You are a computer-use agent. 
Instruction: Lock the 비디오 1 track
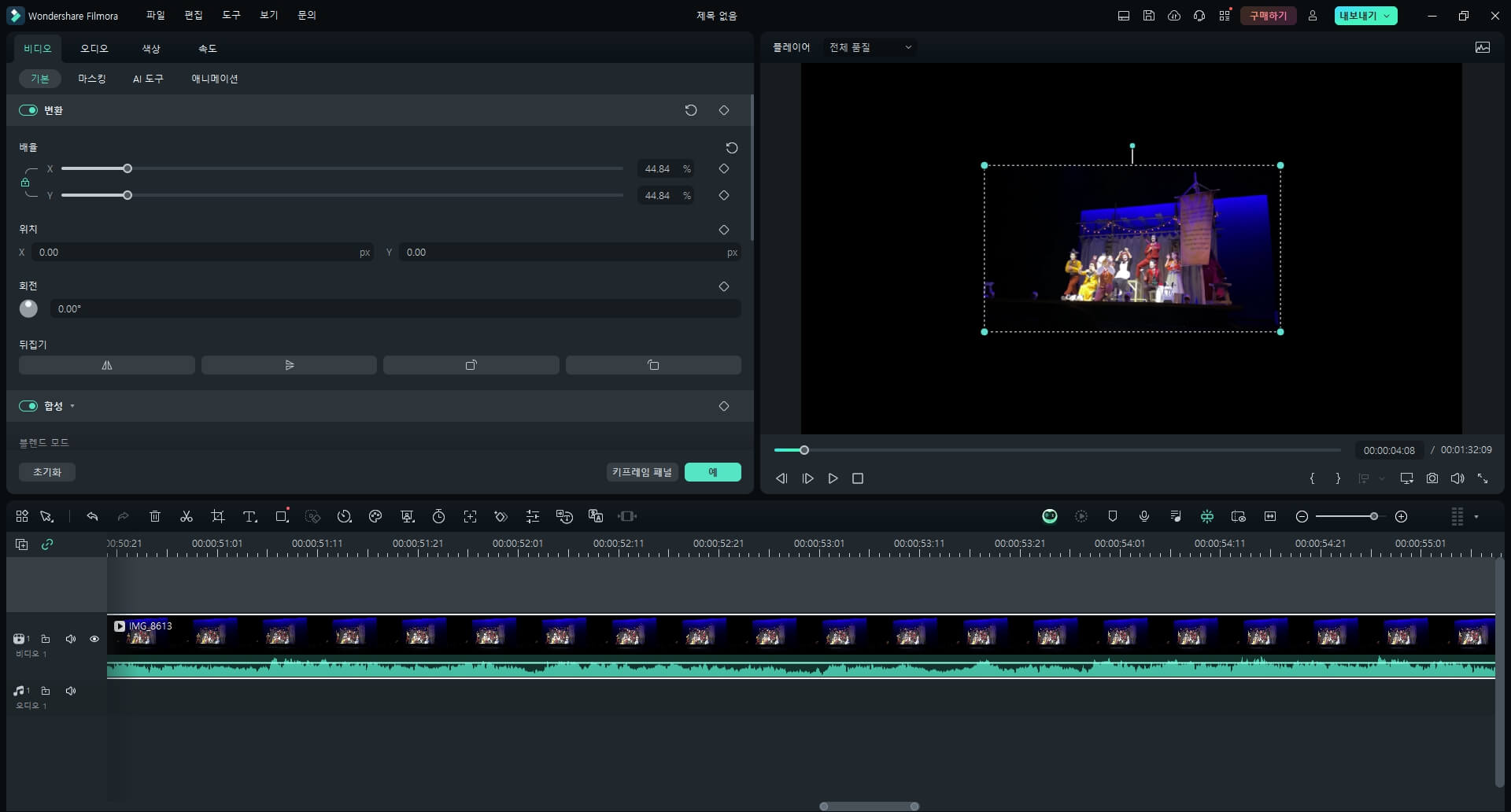pyautogui.click(x=46, y=639)
